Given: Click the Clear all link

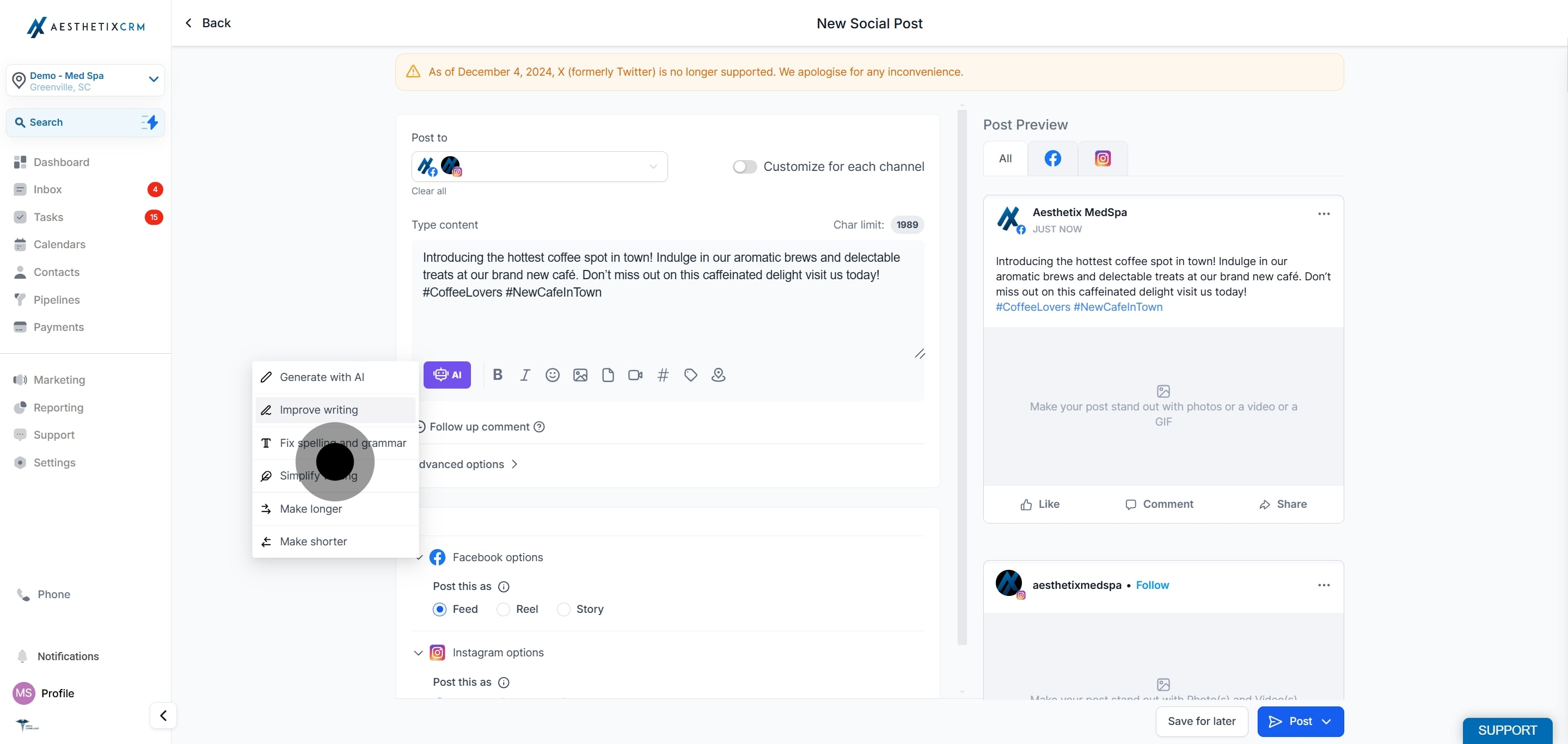Looking at the screenshot, I should [428, 191].
